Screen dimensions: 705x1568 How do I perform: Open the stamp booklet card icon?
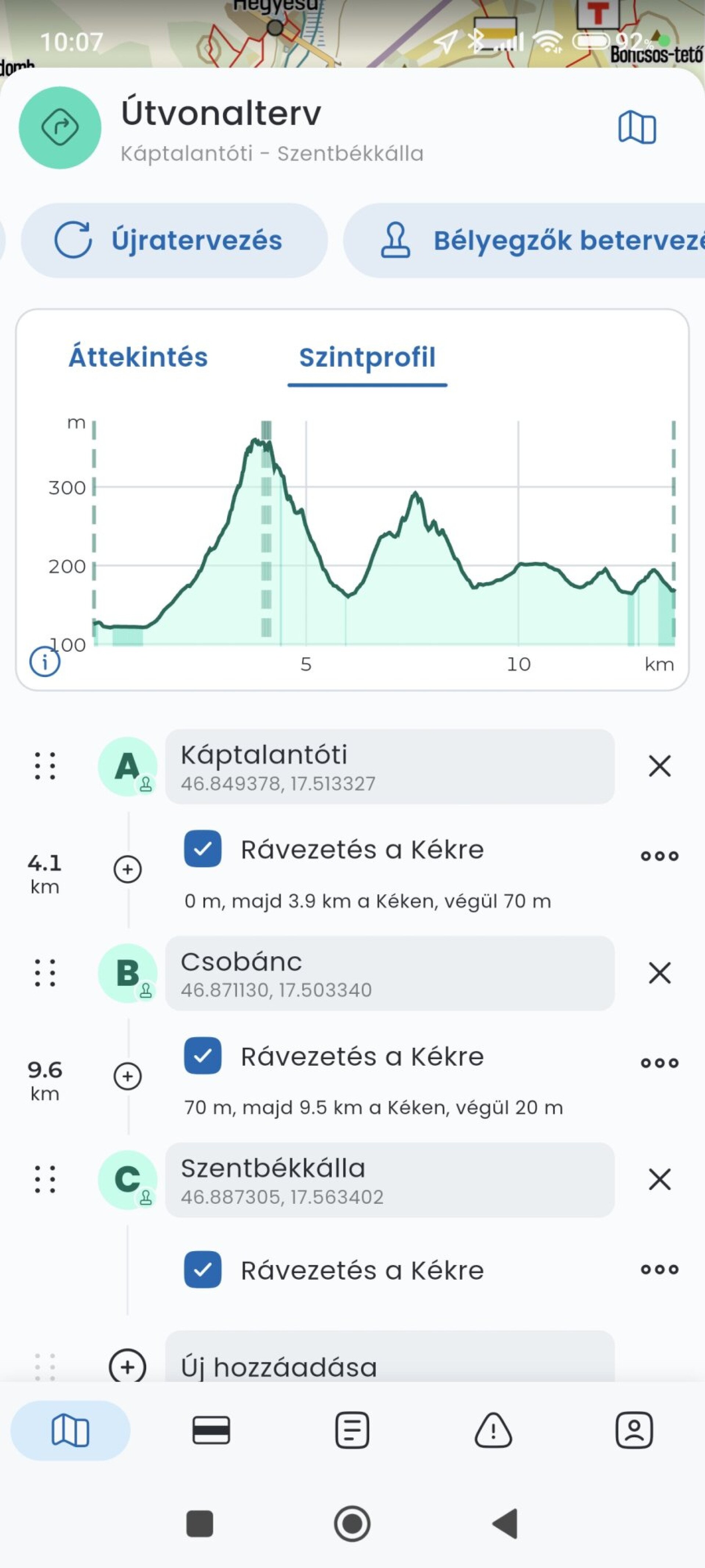point(211,1430)
